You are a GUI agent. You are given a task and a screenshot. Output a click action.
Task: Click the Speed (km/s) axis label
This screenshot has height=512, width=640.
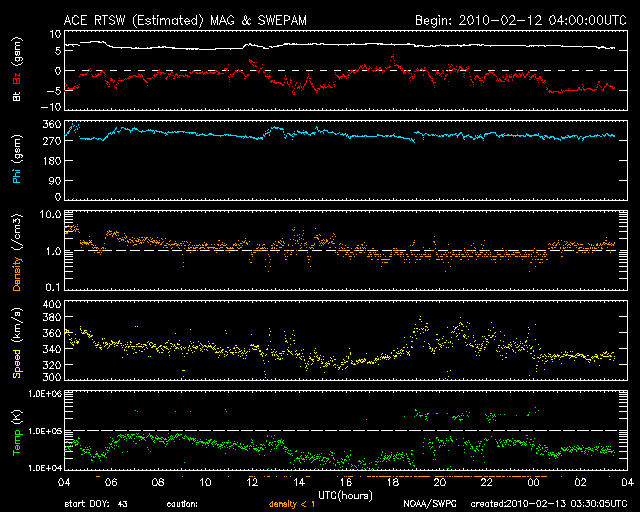point(17,340)
